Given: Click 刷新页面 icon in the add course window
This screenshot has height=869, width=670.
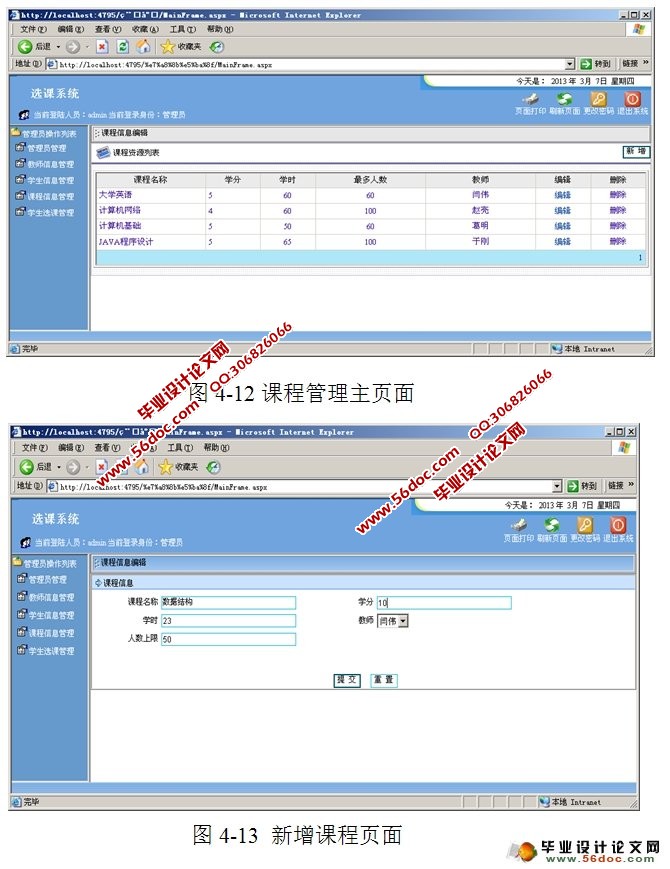Looking at the screenshot, I should 552,525.
